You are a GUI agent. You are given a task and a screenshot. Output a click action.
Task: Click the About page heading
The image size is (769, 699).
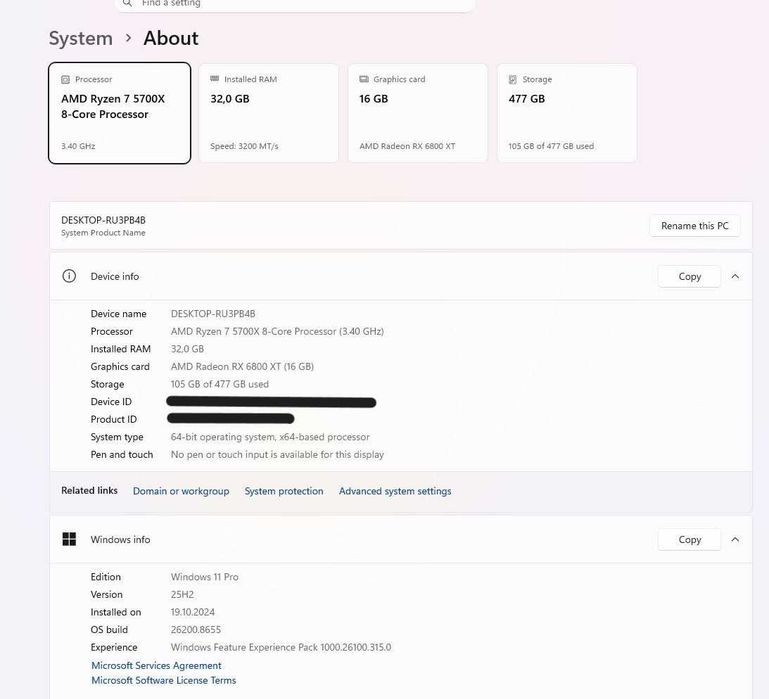click(171, 38)
